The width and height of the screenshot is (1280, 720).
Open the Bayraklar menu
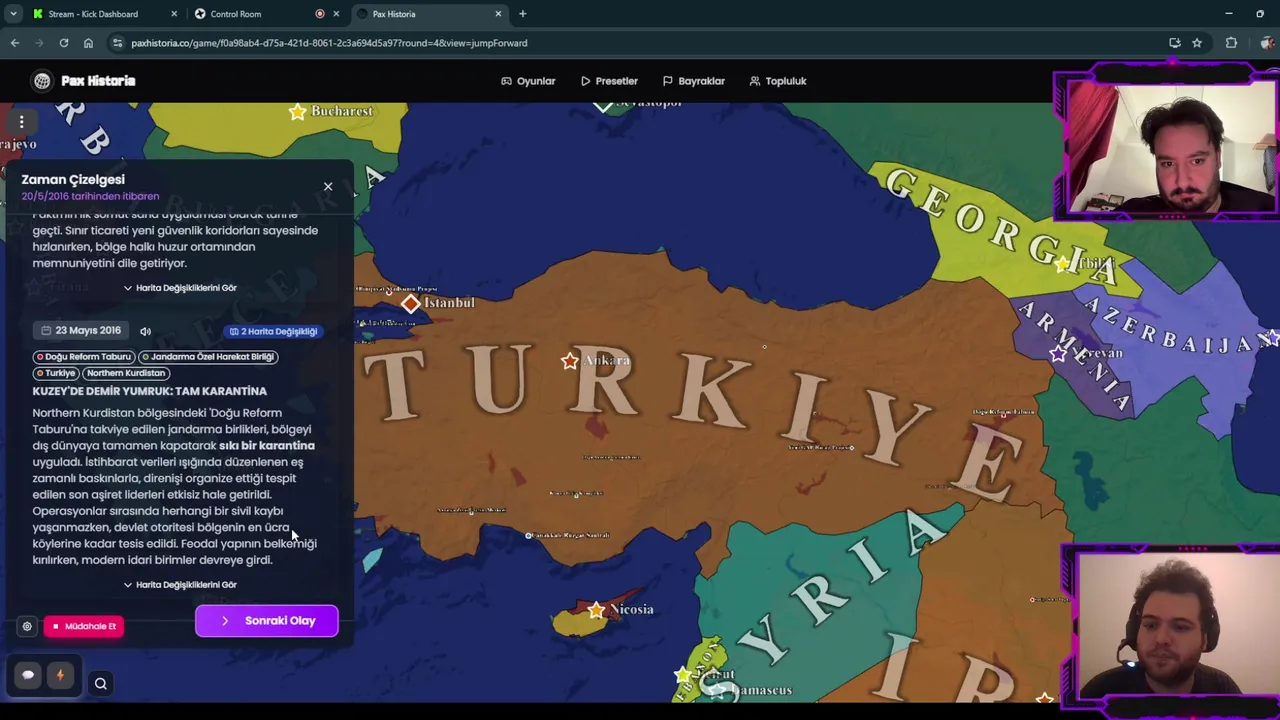click(x=694, y=81)
